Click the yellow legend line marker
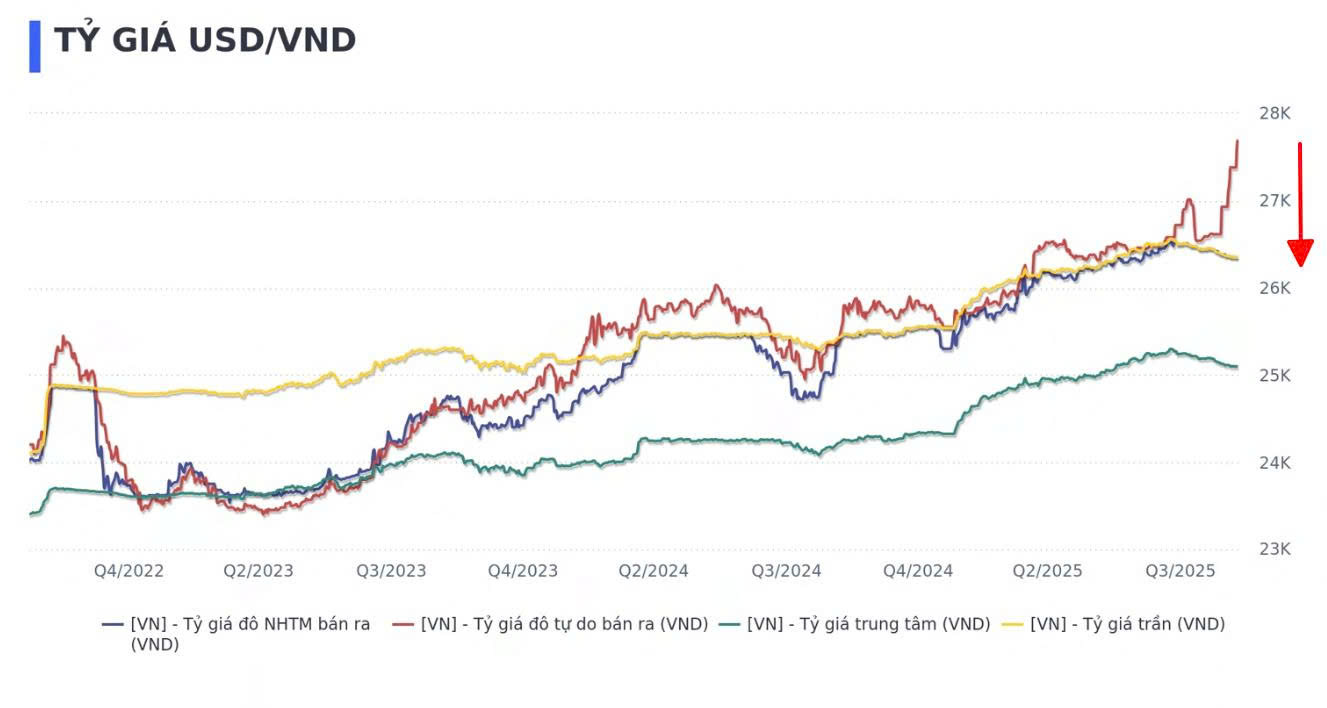1327x708 pixels. tap(1012, 624)
